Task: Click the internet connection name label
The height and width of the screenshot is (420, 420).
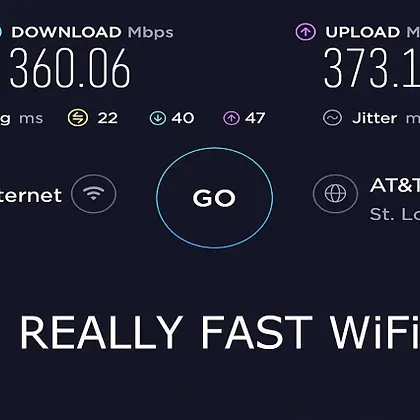Action: pyautogui.click(x=31, y=195)
